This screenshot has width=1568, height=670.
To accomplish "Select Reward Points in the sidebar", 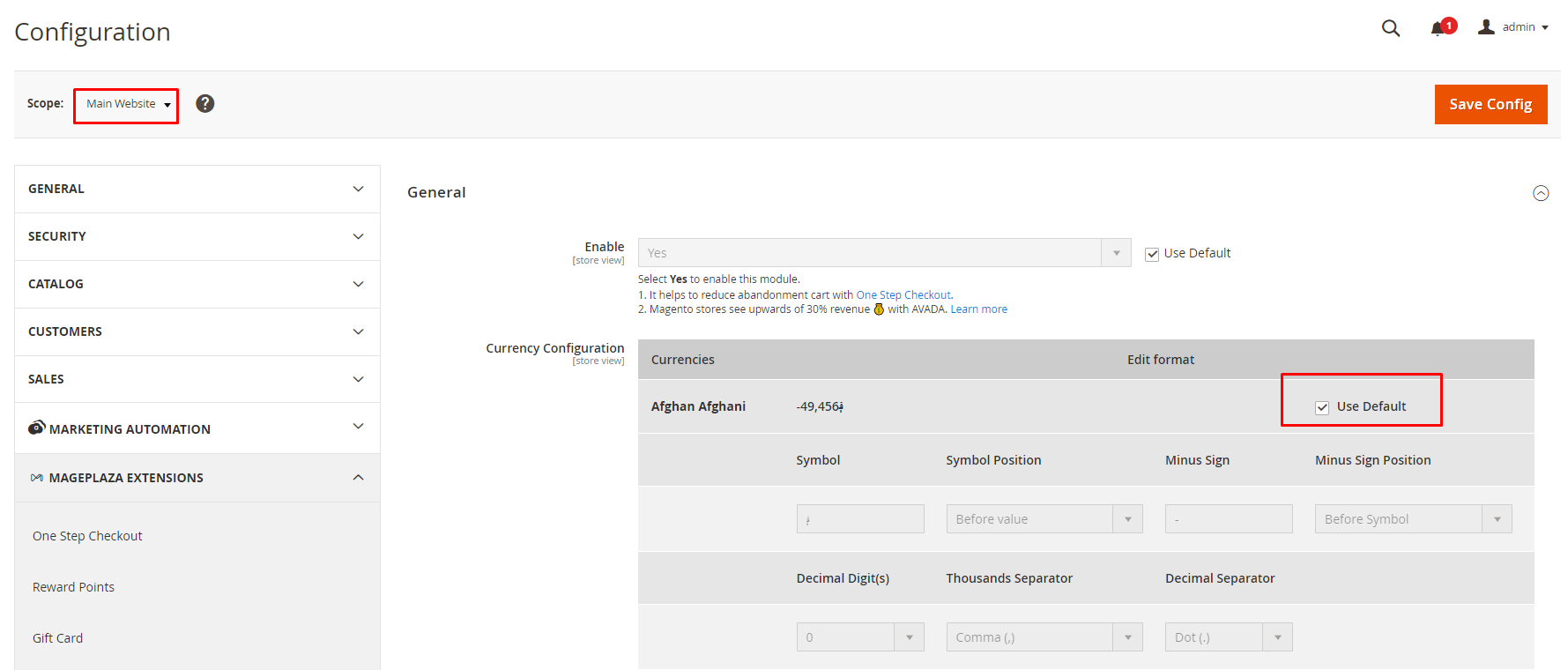I will point(73,587).
